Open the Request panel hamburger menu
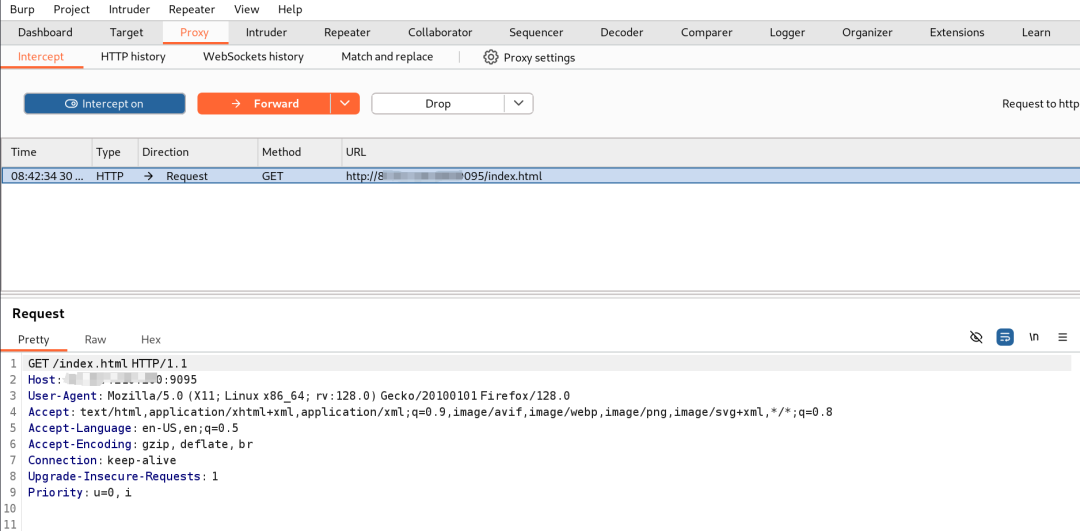 coord(1062,337)
